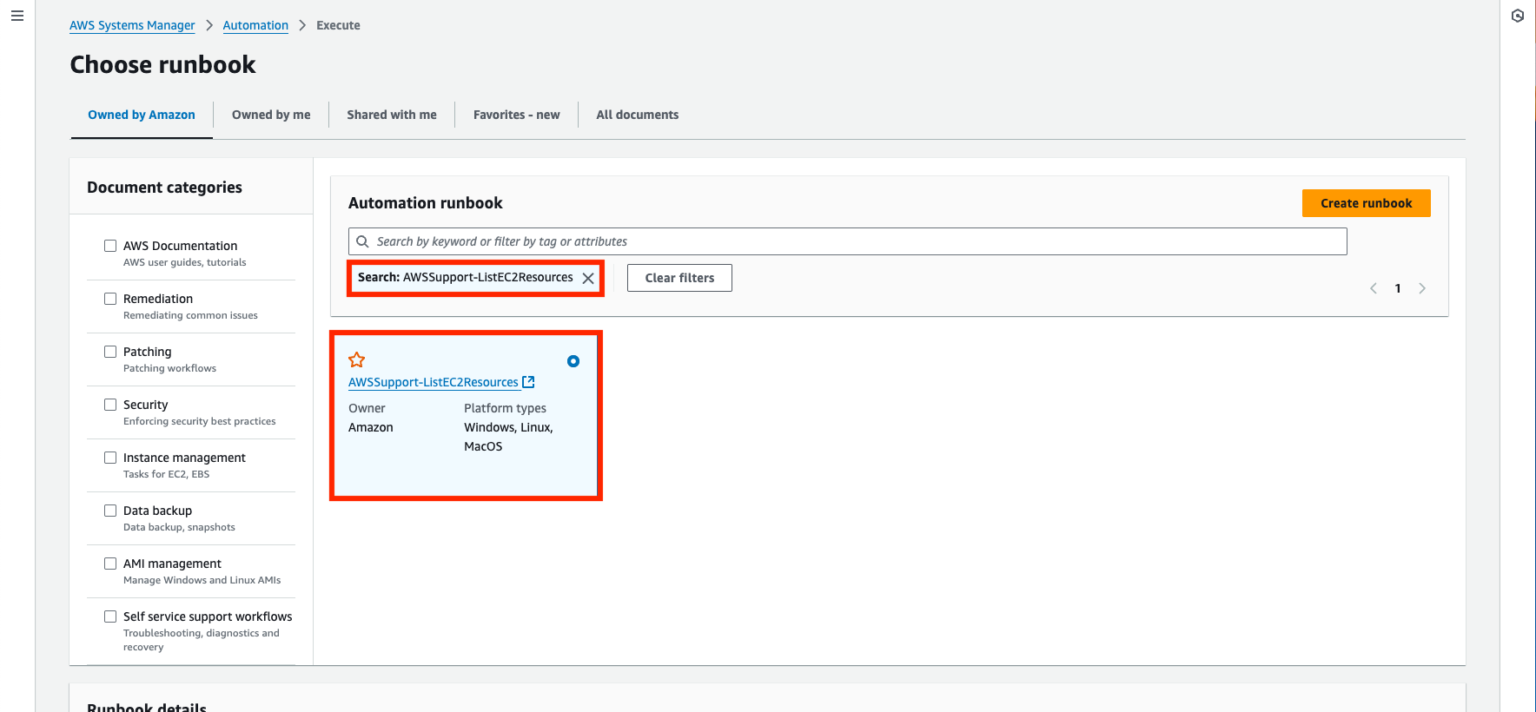Open the navigation sidebar menu
This screenshot has width=1536, height=712.
click(x=16, y=15)
